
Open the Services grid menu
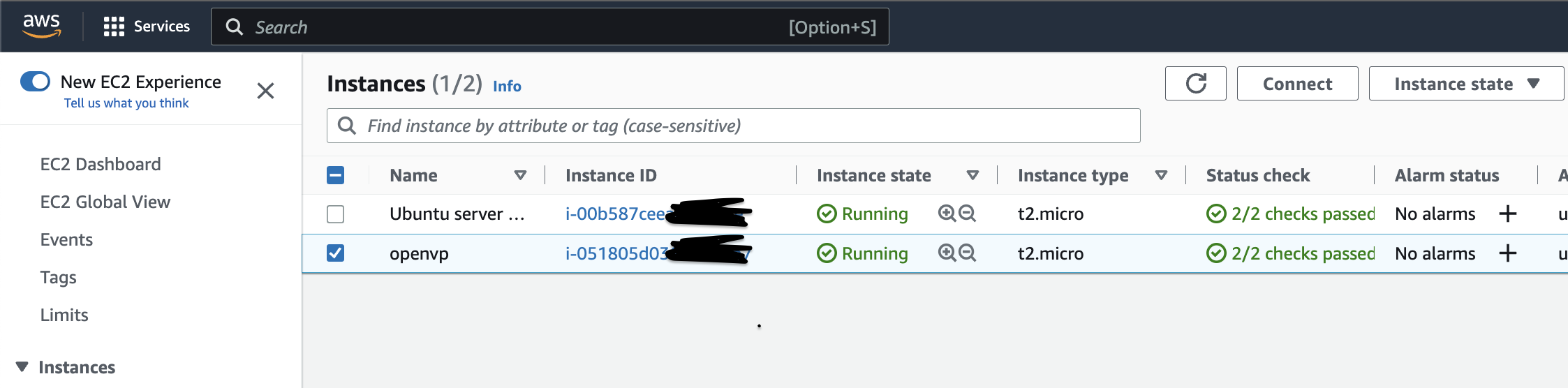[x=114, y=27]
